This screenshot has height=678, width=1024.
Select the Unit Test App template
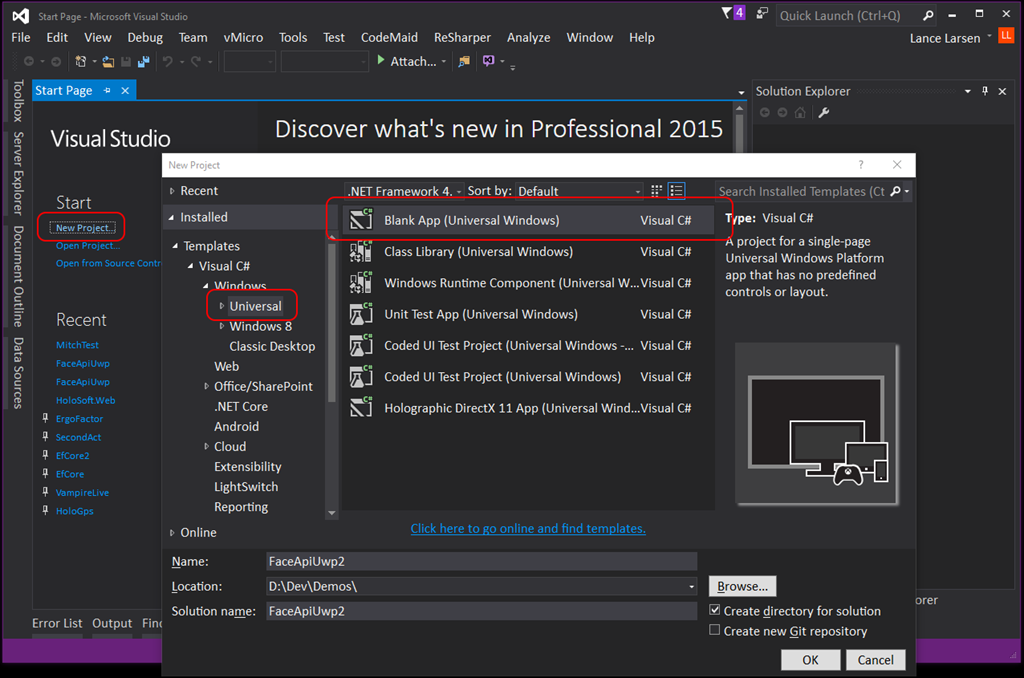point(528,314)
